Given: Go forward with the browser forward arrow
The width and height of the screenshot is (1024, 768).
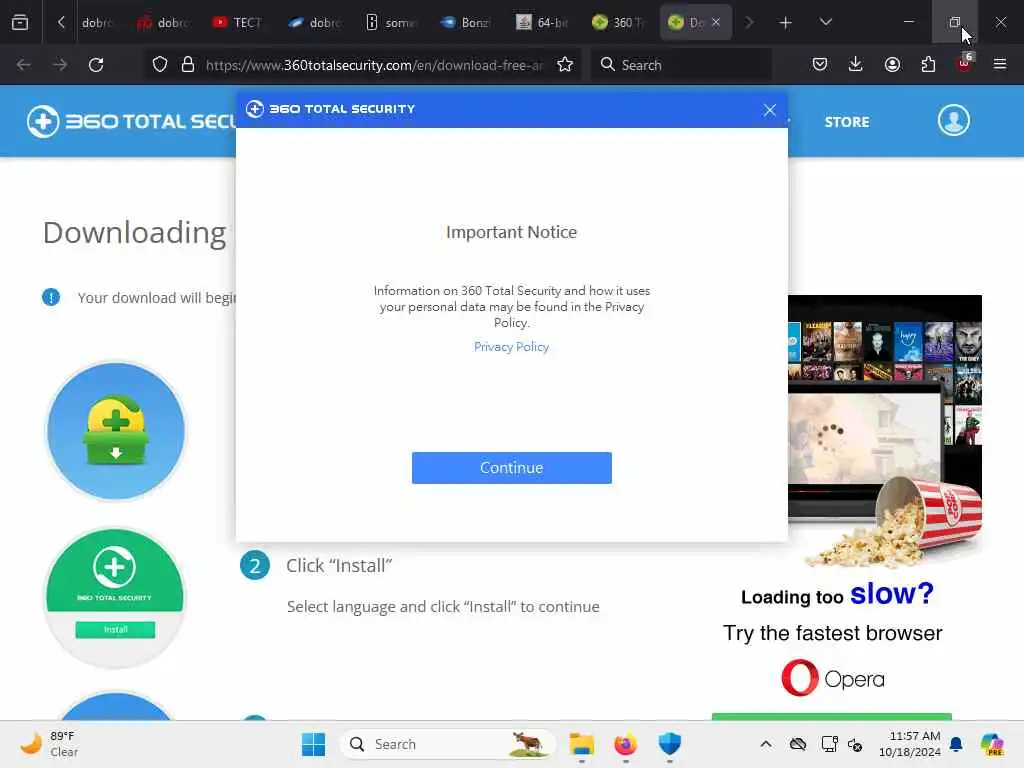Looking at the screenshot, I should point(59,65).
